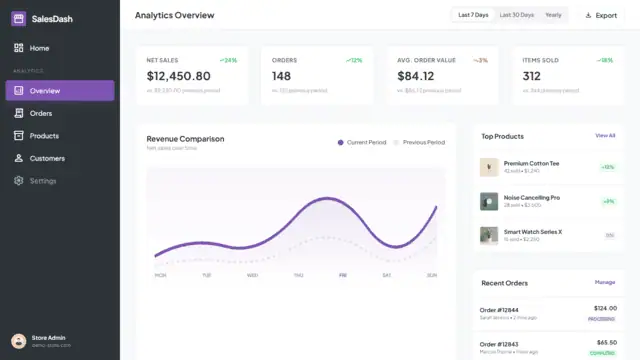Toggle Previous Period legend dot

tap(396, 142)
